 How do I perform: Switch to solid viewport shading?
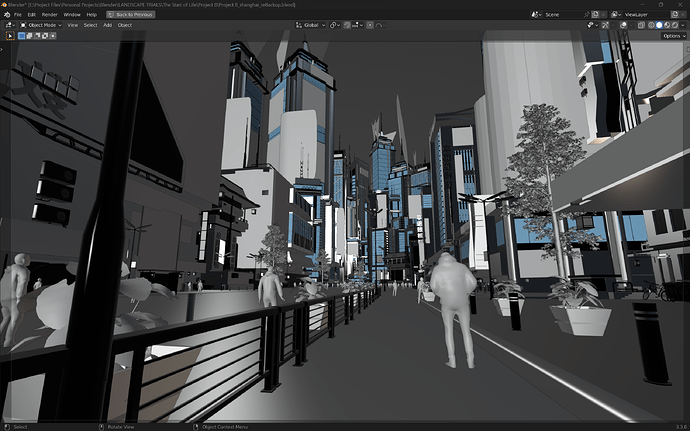pos(659,25)
